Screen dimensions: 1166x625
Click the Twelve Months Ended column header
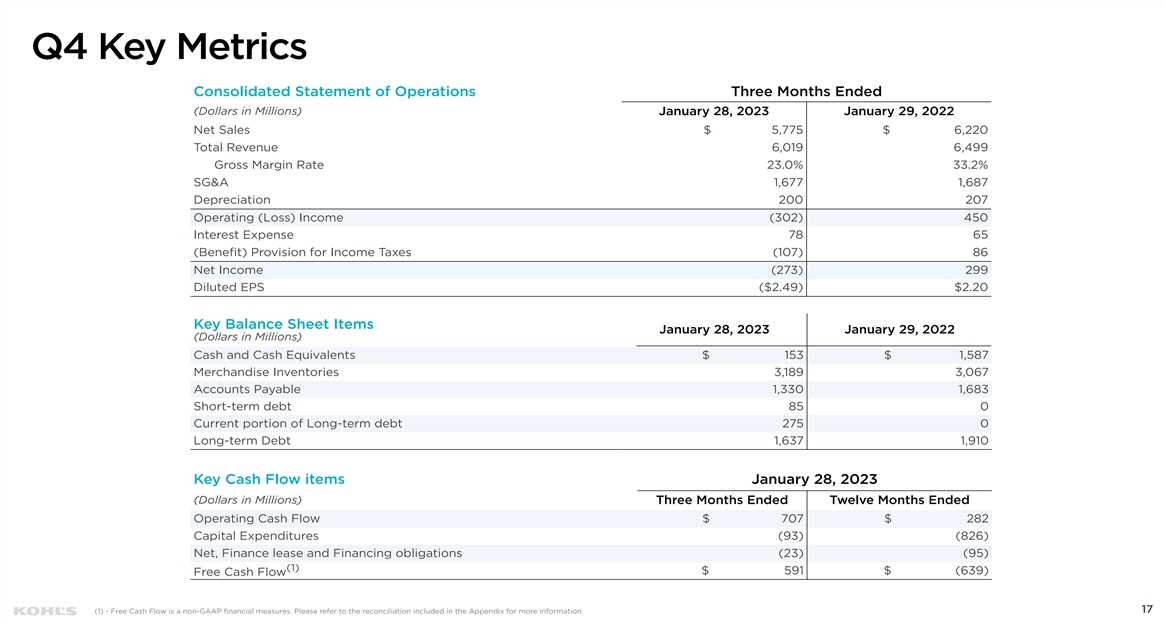pos(899,500)
